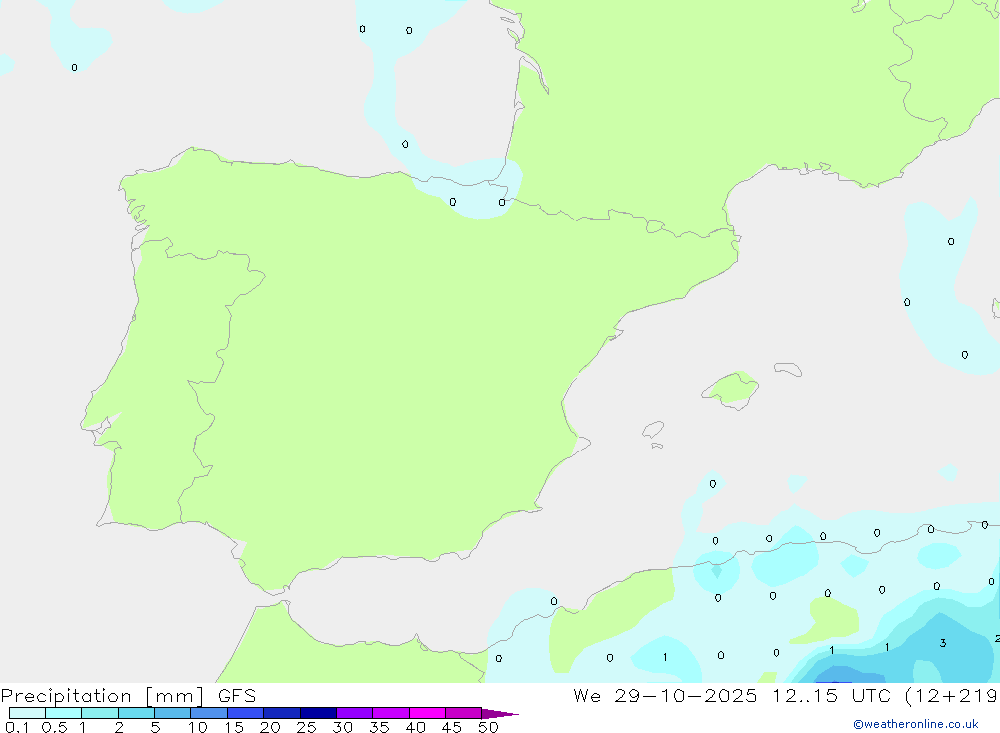Click the legend swatch between 0.1 and 0.5

tap(27, 713)
